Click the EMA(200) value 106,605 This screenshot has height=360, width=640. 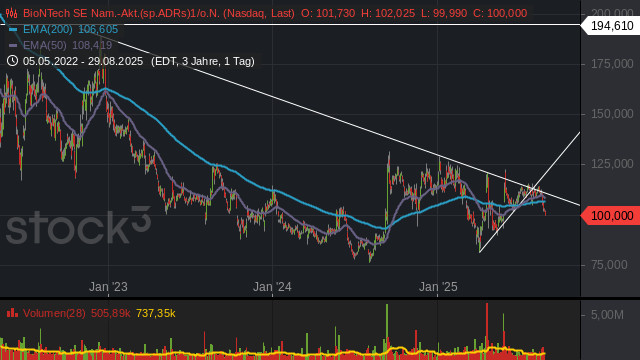click(98, 29)
